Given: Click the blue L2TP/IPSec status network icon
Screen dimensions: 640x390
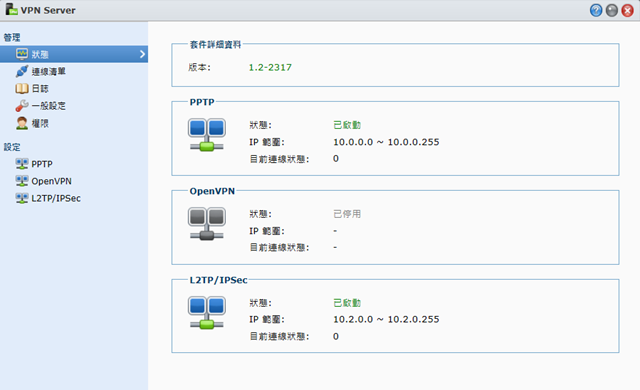Looking at the screenshot, I should [x=207, y=312].
